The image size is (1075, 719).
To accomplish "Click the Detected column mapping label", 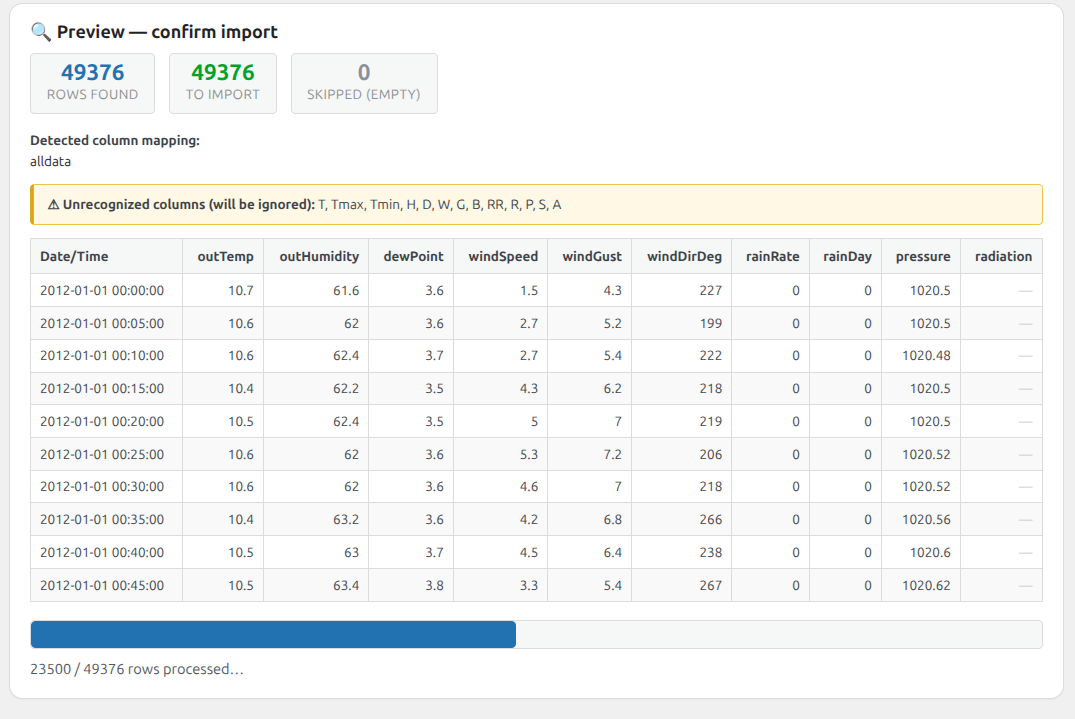I will click(x=115, y=141).
